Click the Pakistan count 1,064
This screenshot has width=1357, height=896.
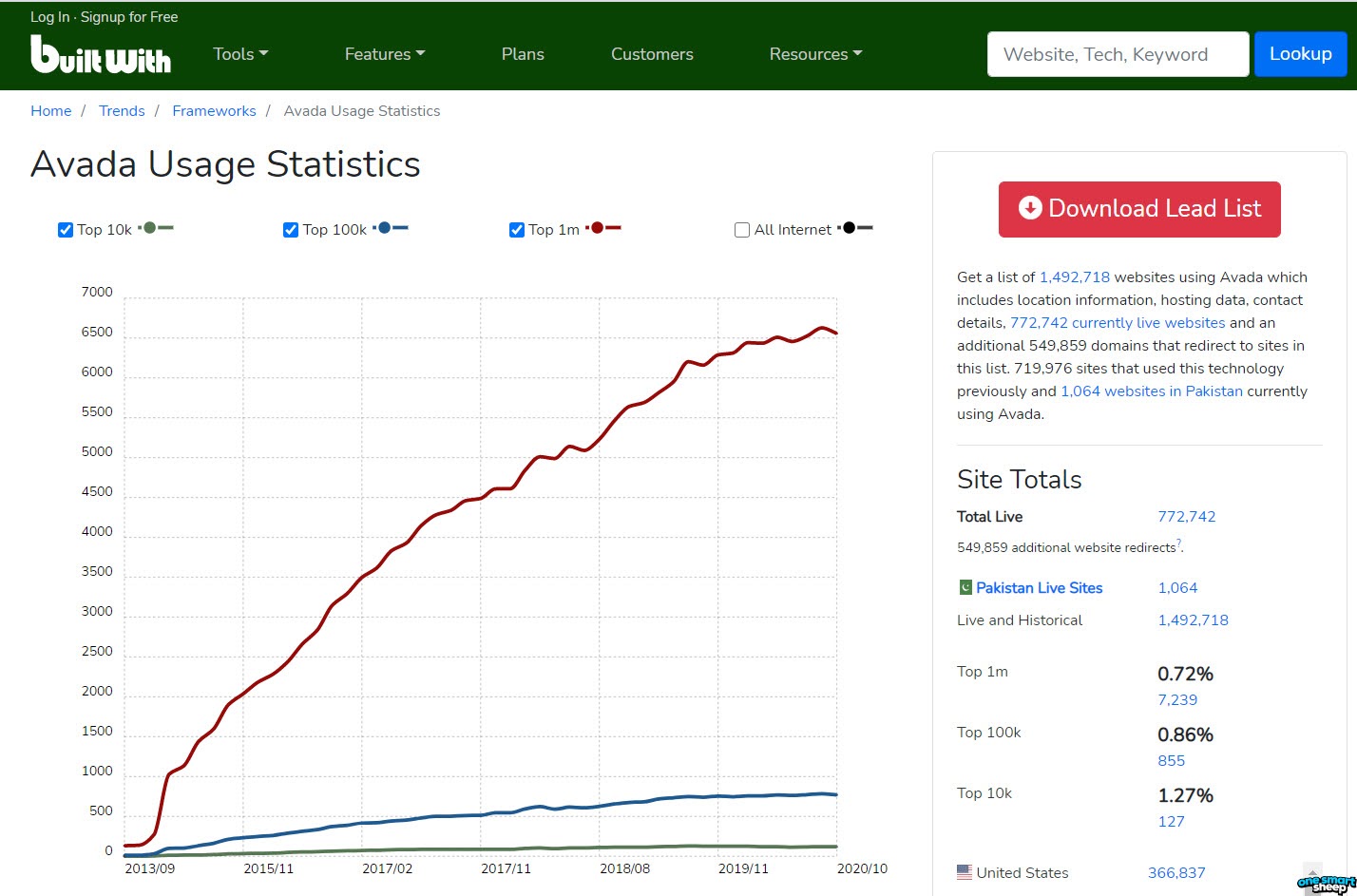pos(1177,588)
